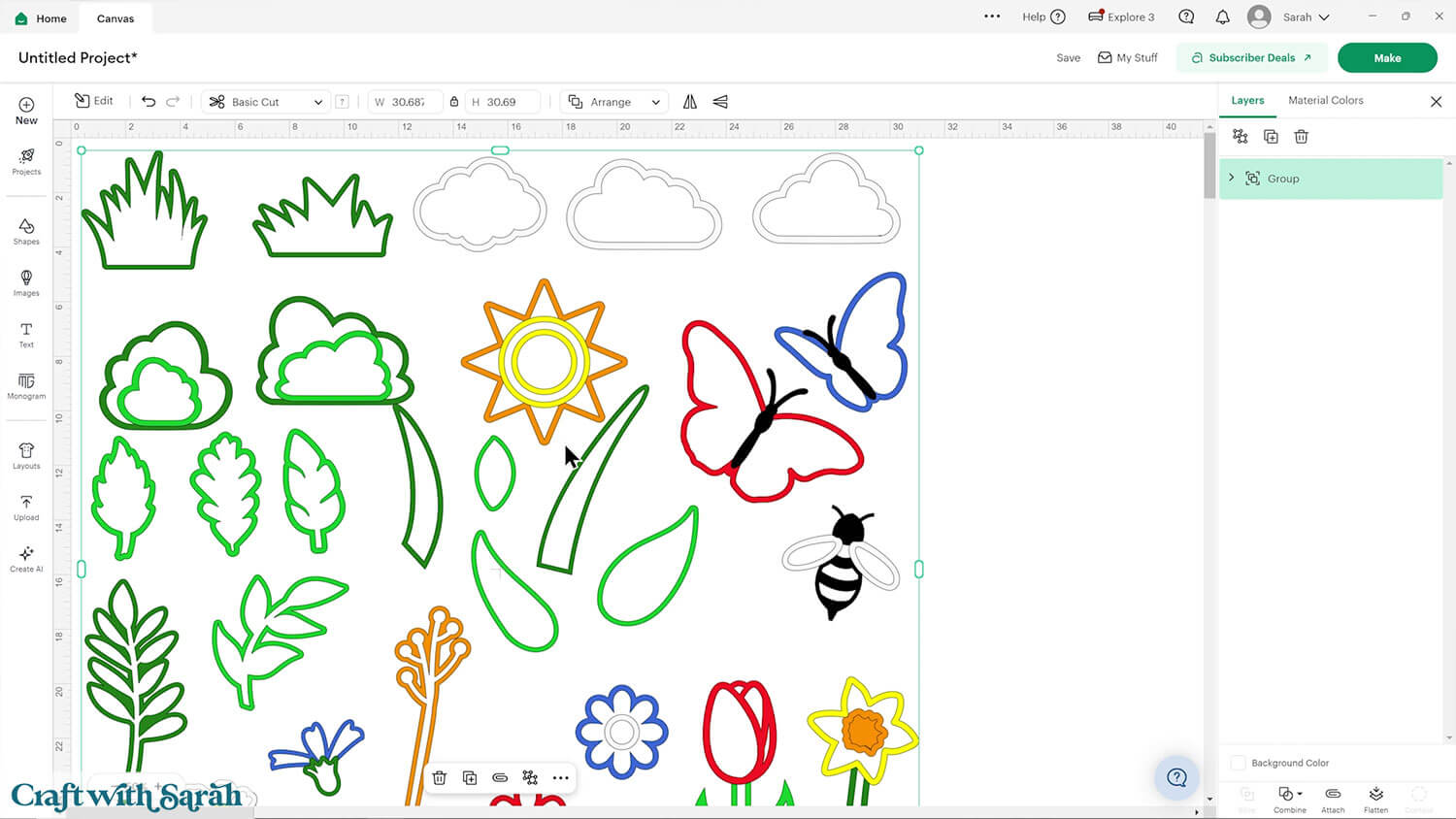Image resolution: width=1456 pixels, height=819 pixels.
Task: Open the Monogram tool
Action: (x=26, y=386)
